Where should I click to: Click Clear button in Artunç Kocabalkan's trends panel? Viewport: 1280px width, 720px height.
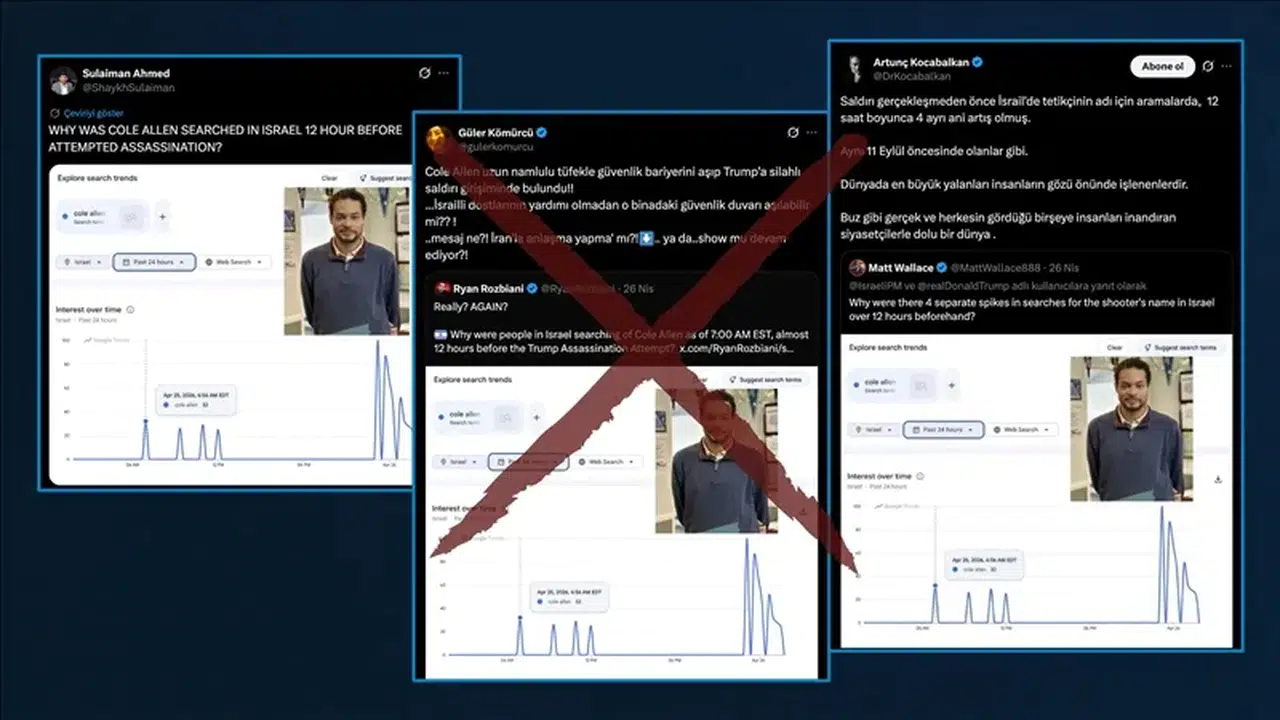click(1114, 347)
